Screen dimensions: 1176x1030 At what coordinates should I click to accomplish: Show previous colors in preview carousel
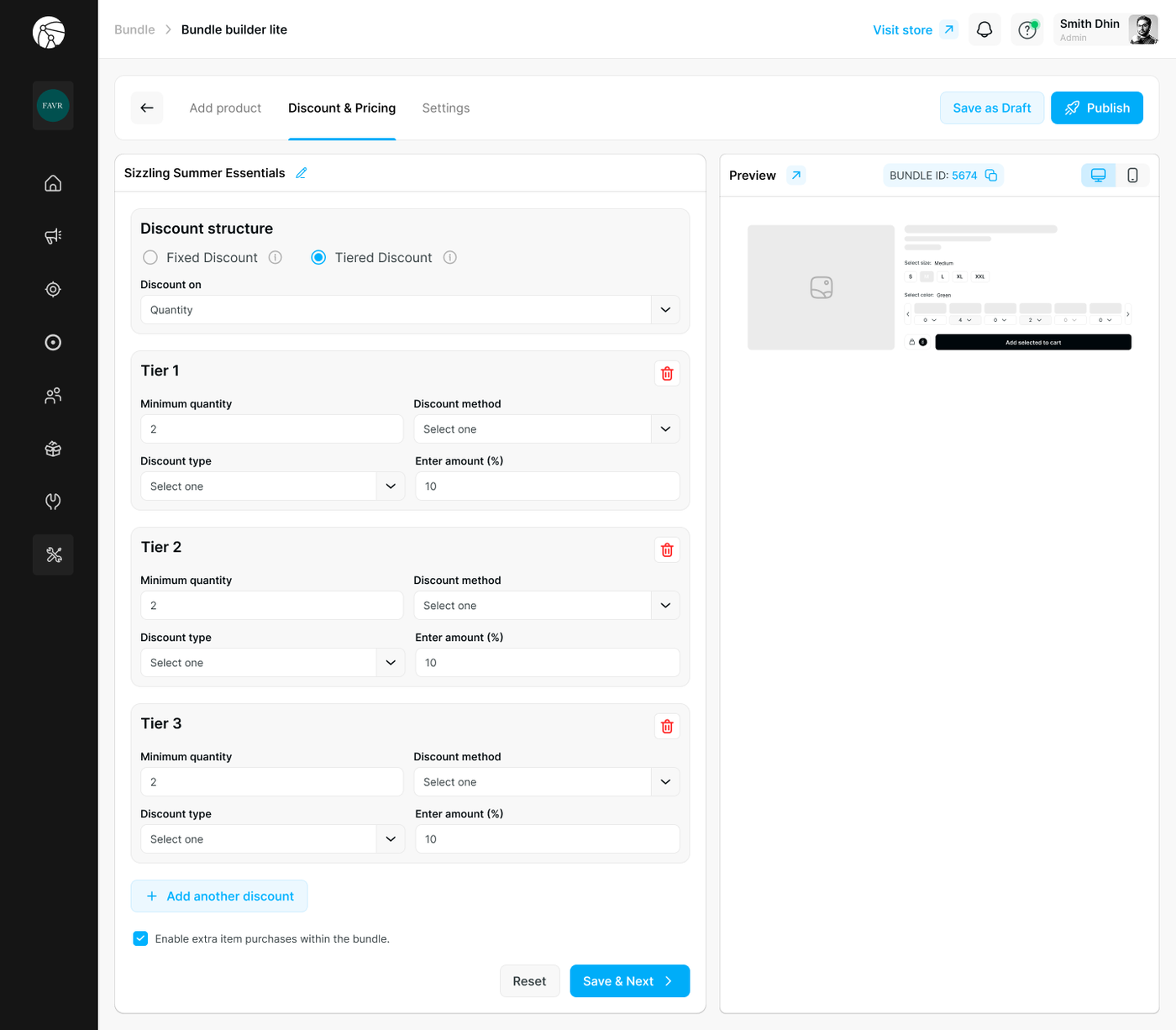[x=908, y=314]
